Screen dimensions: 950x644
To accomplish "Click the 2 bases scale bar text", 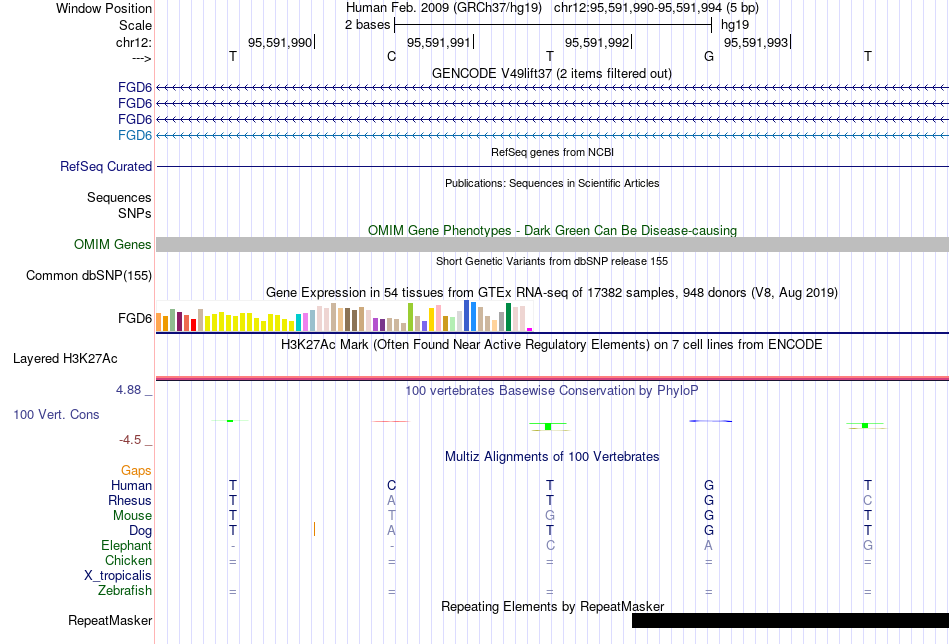I will tap(367, 25).
